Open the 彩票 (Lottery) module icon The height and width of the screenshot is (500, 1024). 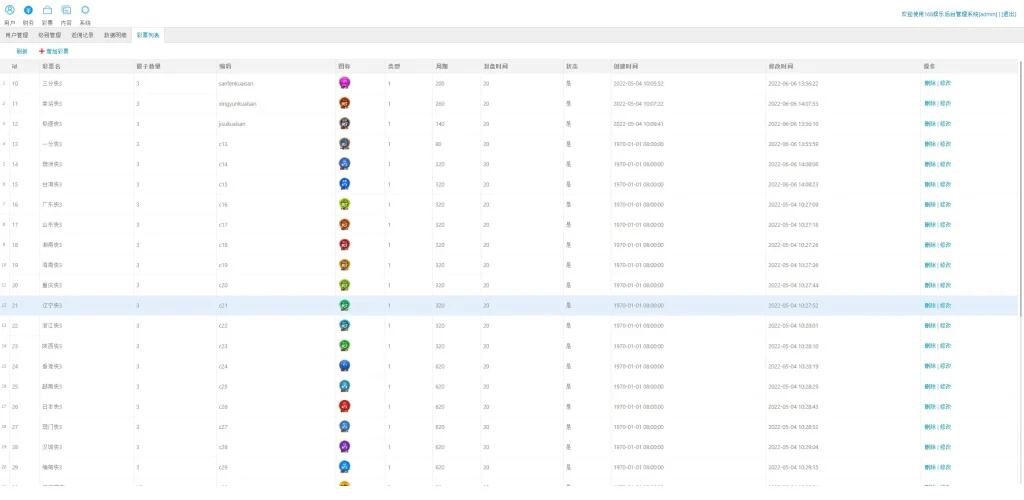(47, 10)
